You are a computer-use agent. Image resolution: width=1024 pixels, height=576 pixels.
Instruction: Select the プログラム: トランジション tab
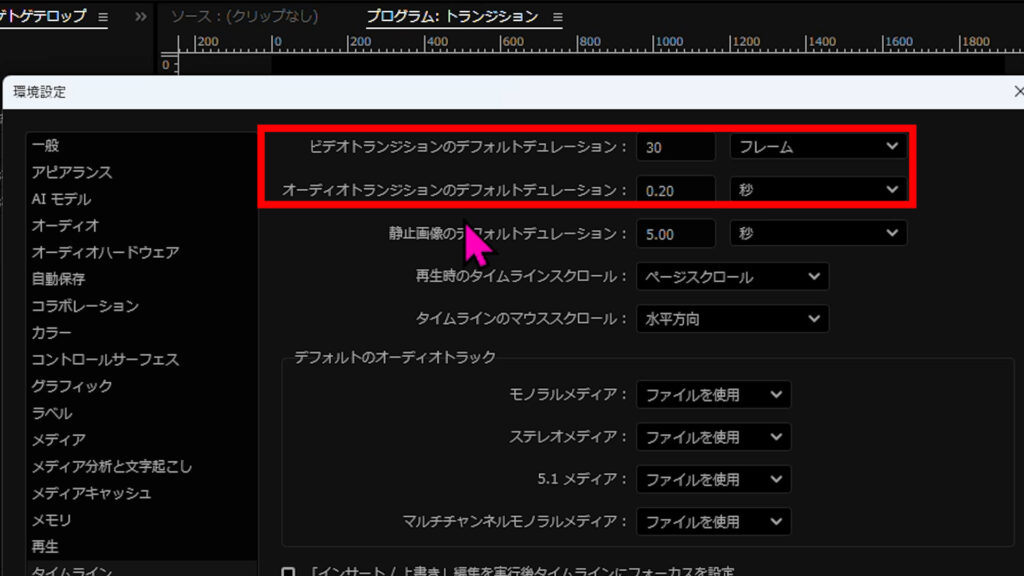452,17
